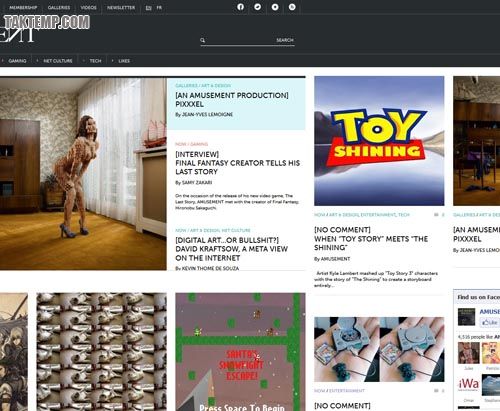Open the NET CULTURE section tab
This screenshot has width=500, height=411.
click(x=58, y=61)
